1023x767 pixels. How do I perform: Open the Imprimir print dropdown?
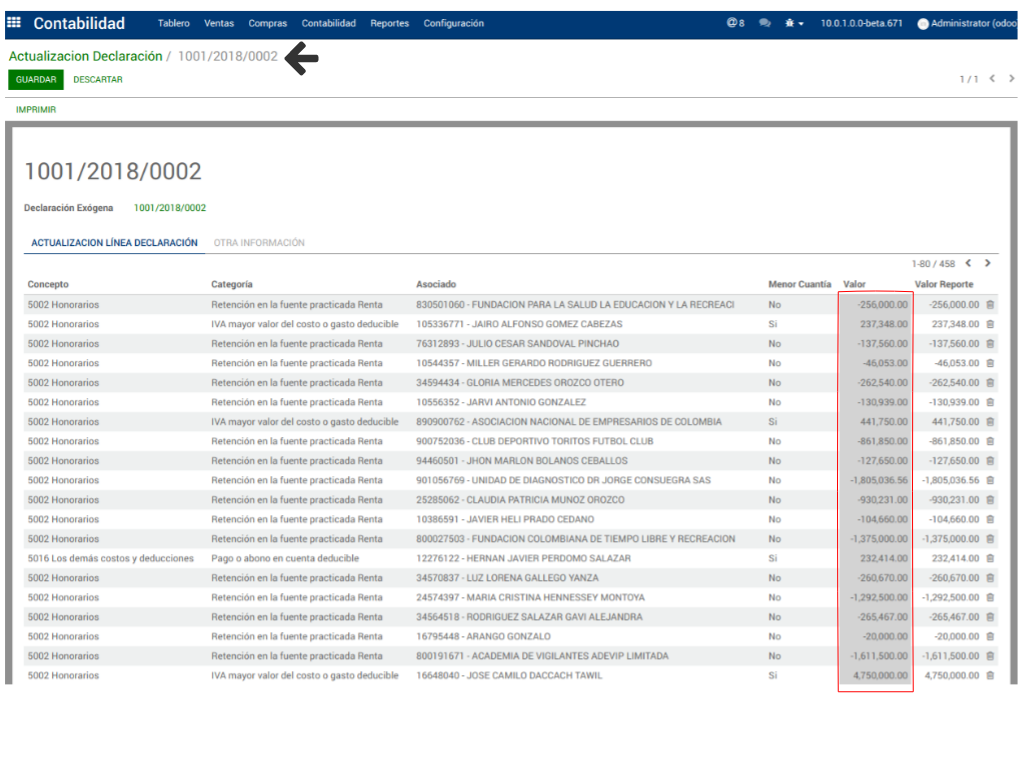[36, 110]
